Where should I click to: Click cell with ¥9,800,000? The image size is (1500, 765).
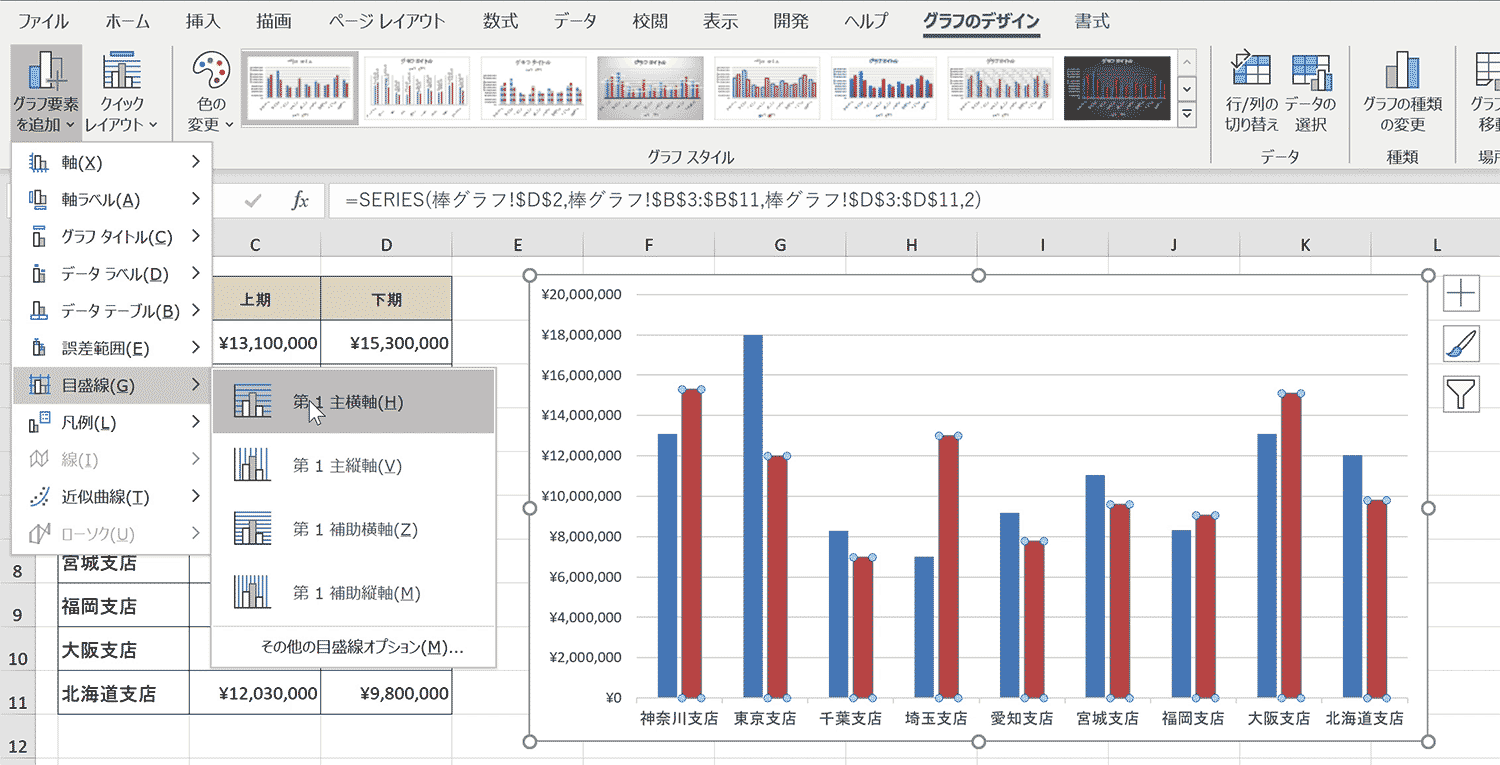click(x=386, y=693)
